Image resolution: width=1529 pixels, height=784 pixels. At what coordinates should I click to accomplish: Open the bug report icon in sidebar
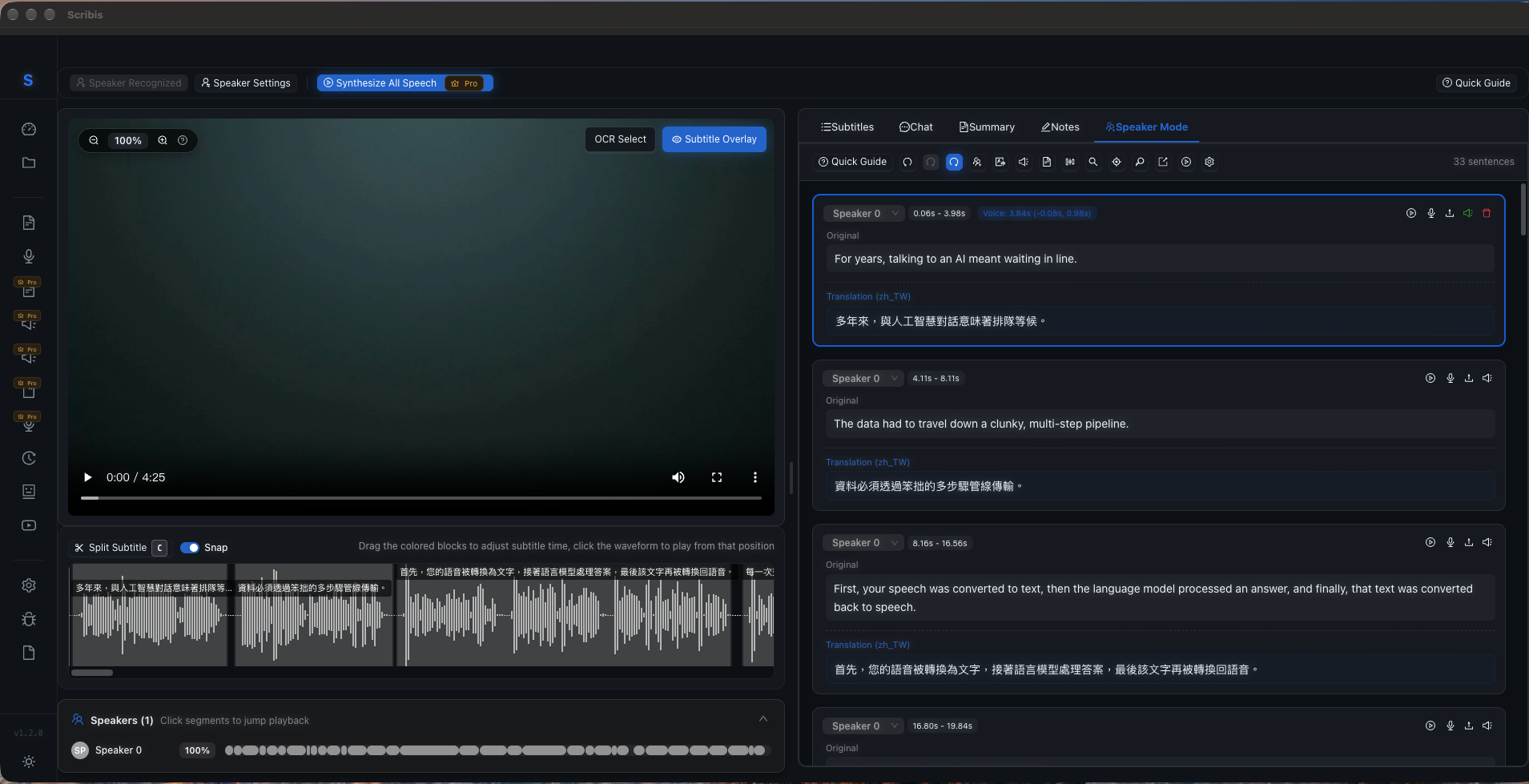click(29, 619)
